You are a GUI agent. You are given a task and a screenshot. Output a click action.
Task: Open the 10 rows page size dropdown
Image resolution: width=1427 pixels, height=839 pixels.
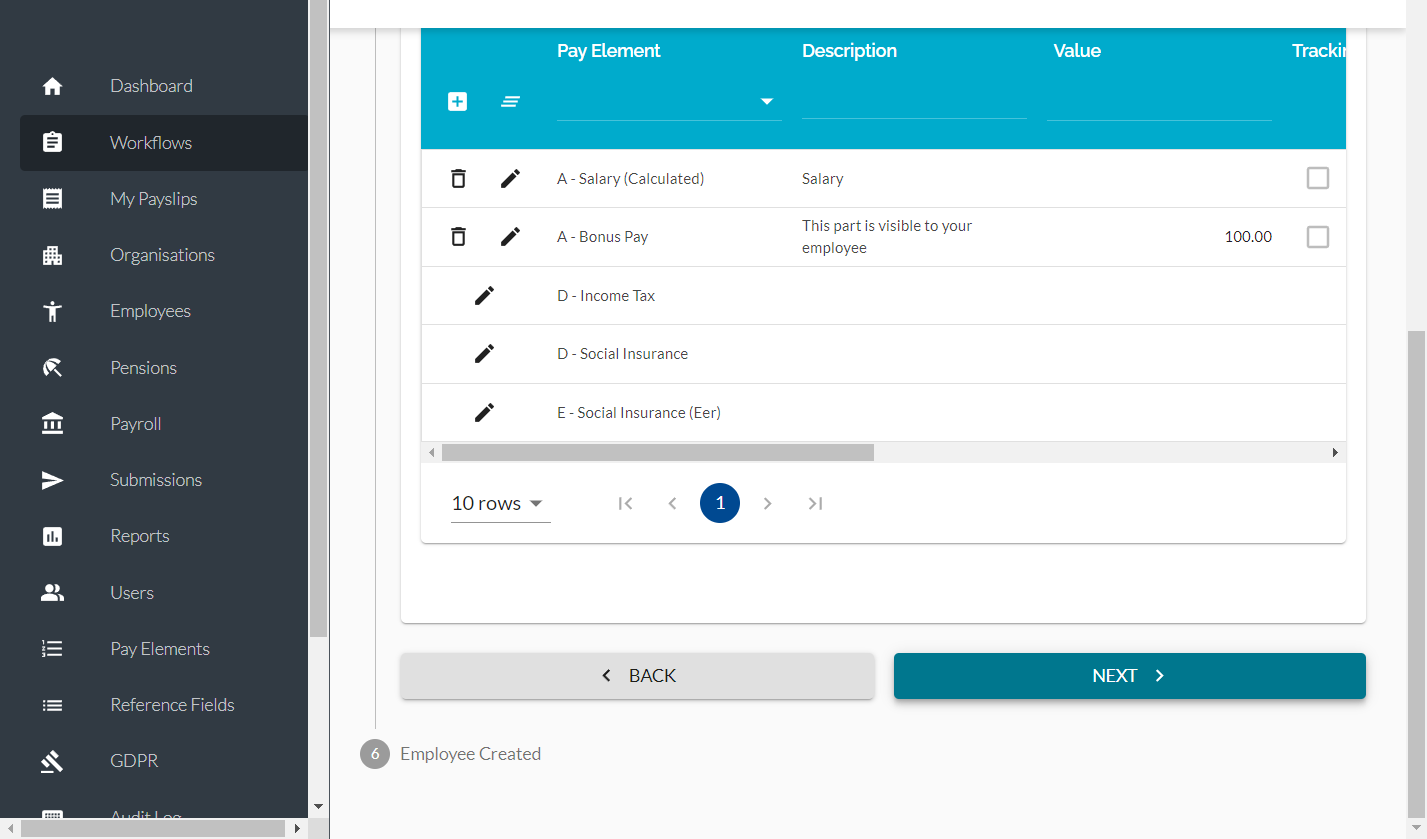point(500,503)
